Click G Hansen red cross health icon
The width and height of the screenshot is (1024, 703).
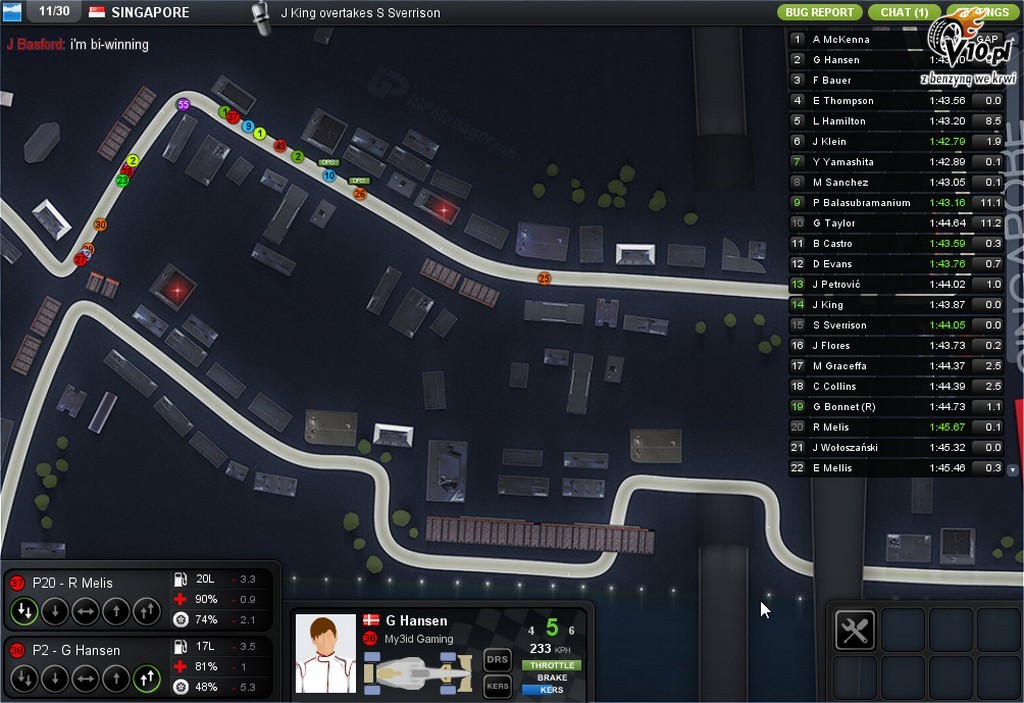coord(180,666)
